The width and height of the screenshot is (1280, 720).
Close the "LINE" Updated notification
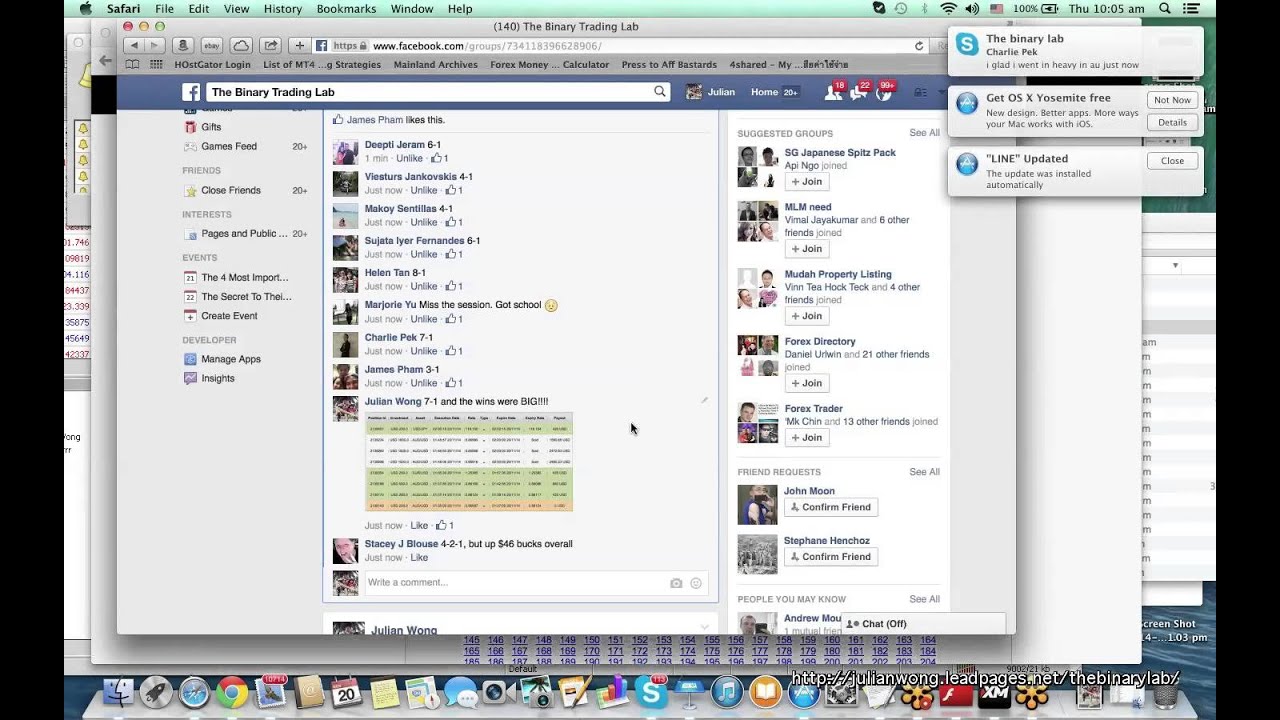click(x=1172, y=160)
